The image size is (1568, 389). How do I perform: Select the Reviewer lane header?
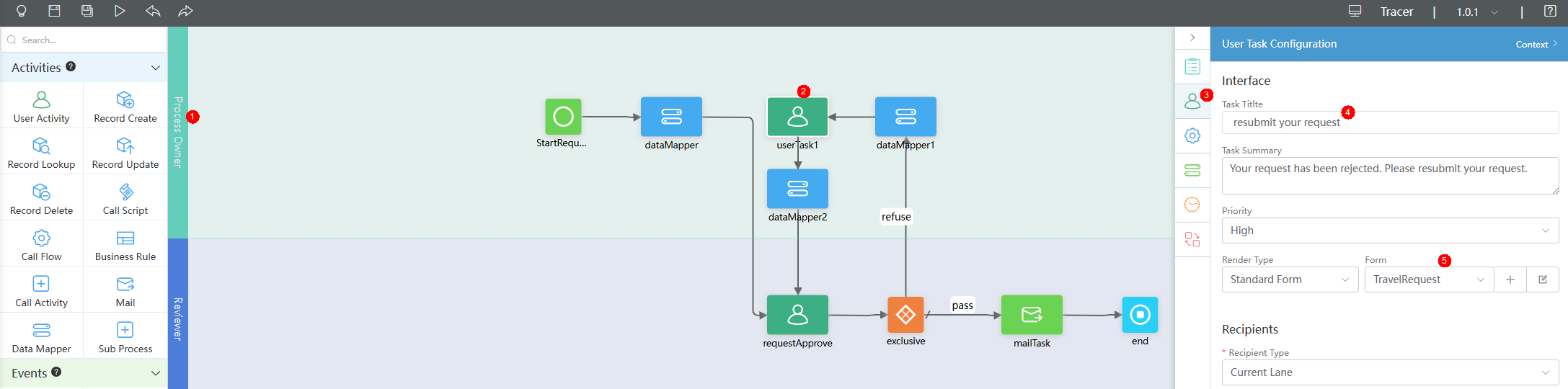(178, 314)
